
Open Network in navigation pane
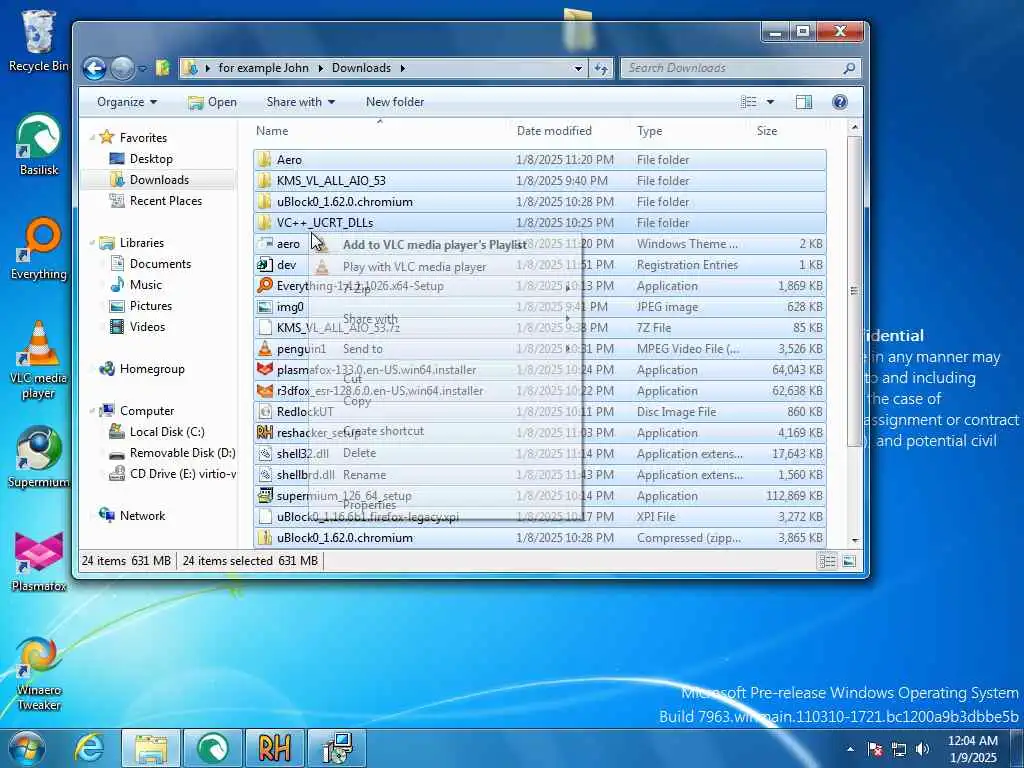coord(142,516)
